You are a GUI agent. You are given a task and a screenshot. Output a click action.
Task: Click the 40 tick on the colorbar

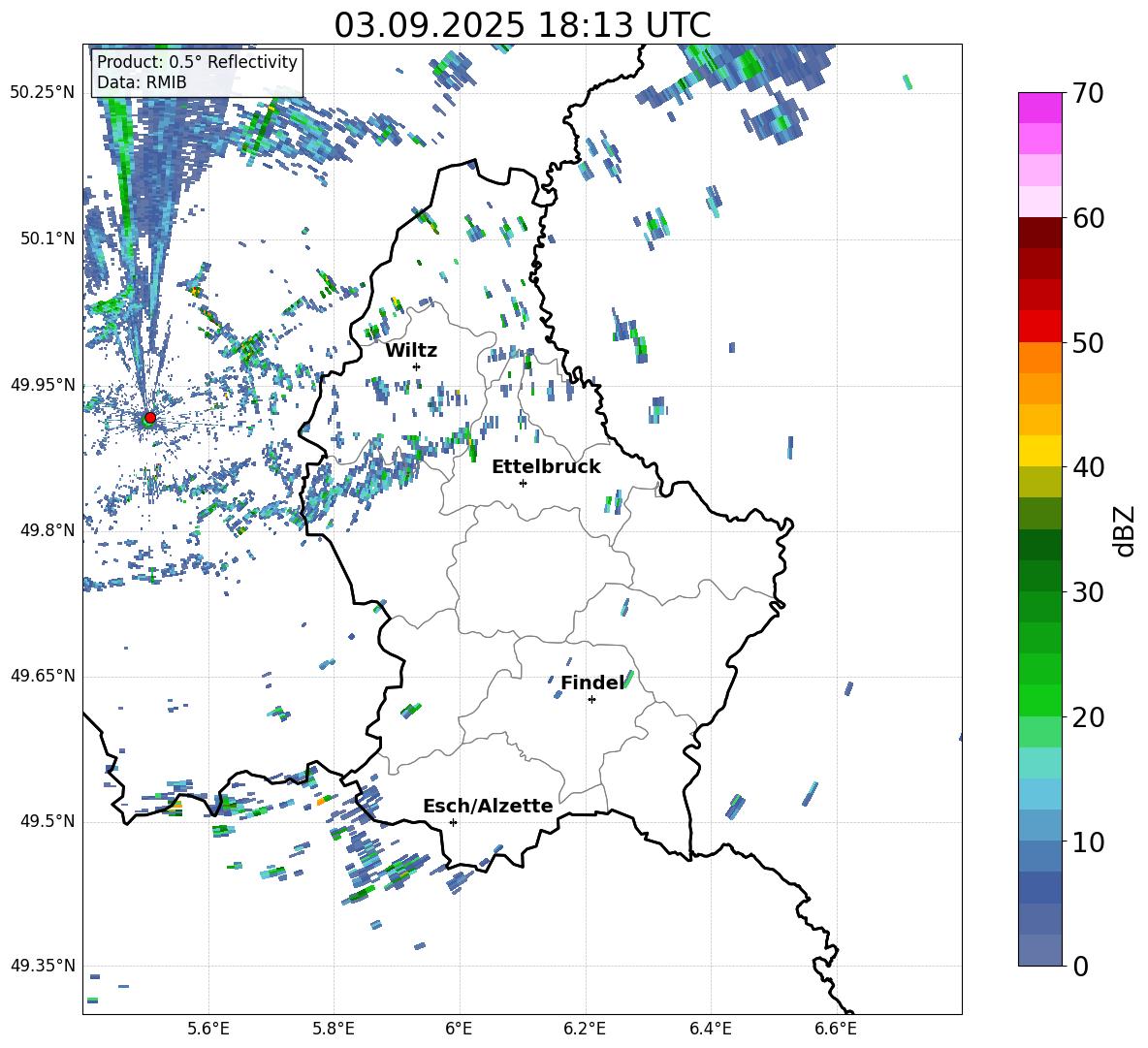pos(1089,467)
